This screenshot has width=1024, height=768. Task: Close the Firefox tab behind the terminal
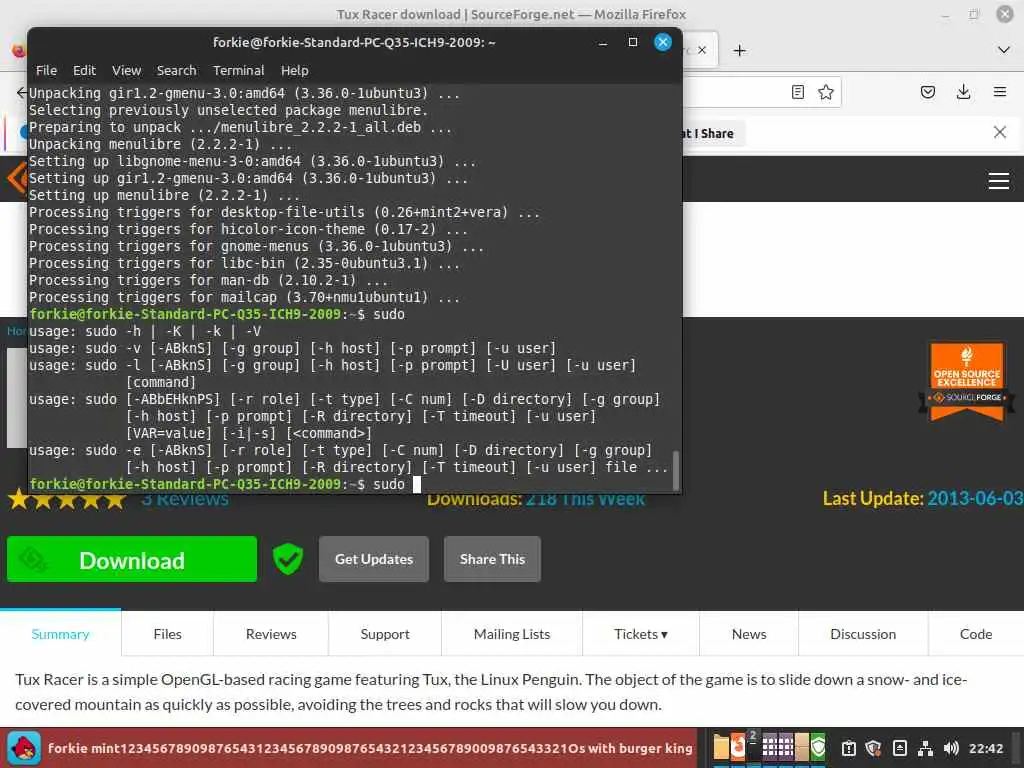[x=702, y=50]
